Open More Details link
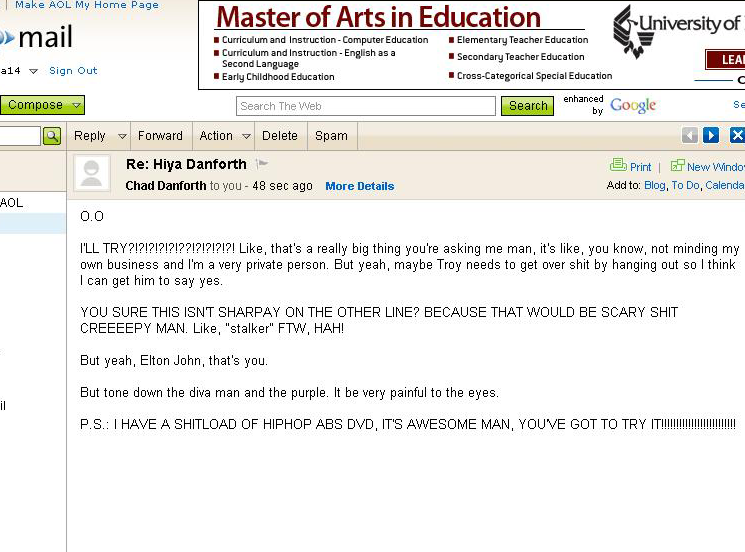 [360, 186]
